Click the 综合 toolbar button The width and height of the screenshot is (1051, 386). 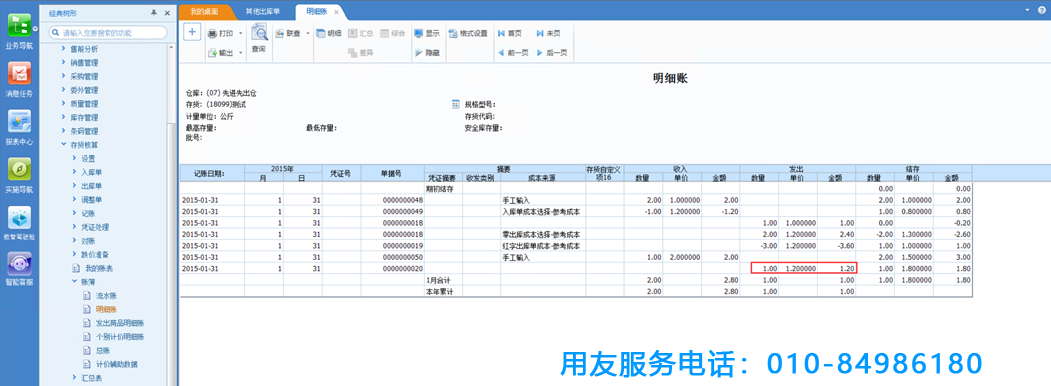(393, 33)
